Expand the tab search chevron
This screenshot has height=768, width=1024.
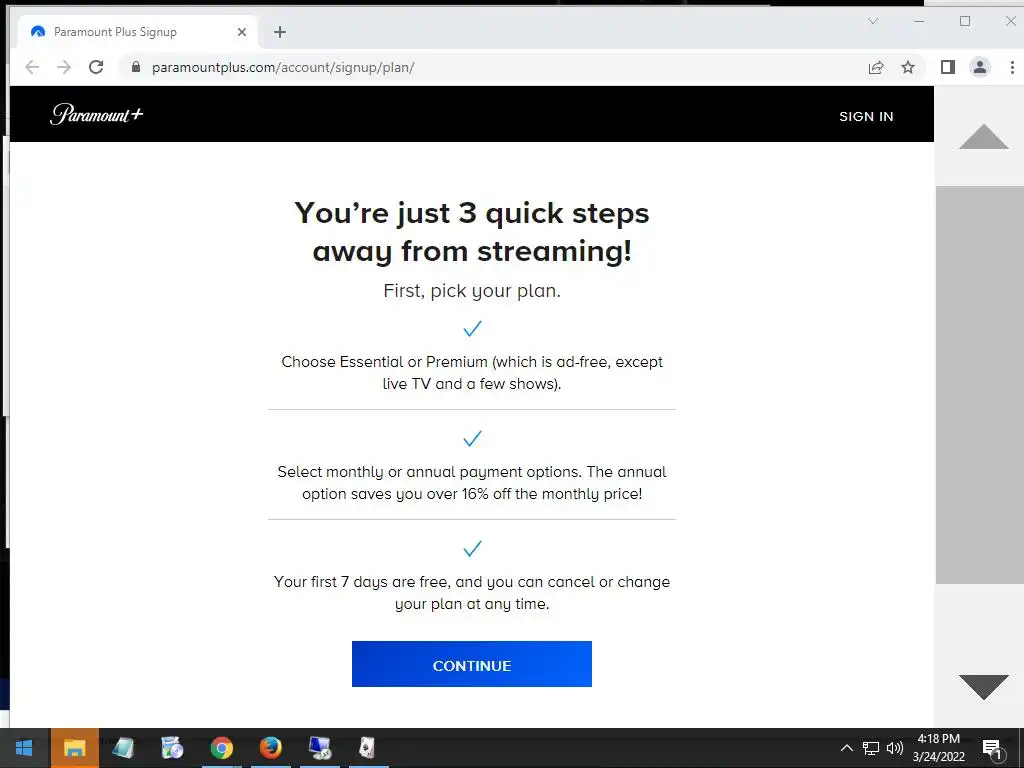[x=873, y=21]
